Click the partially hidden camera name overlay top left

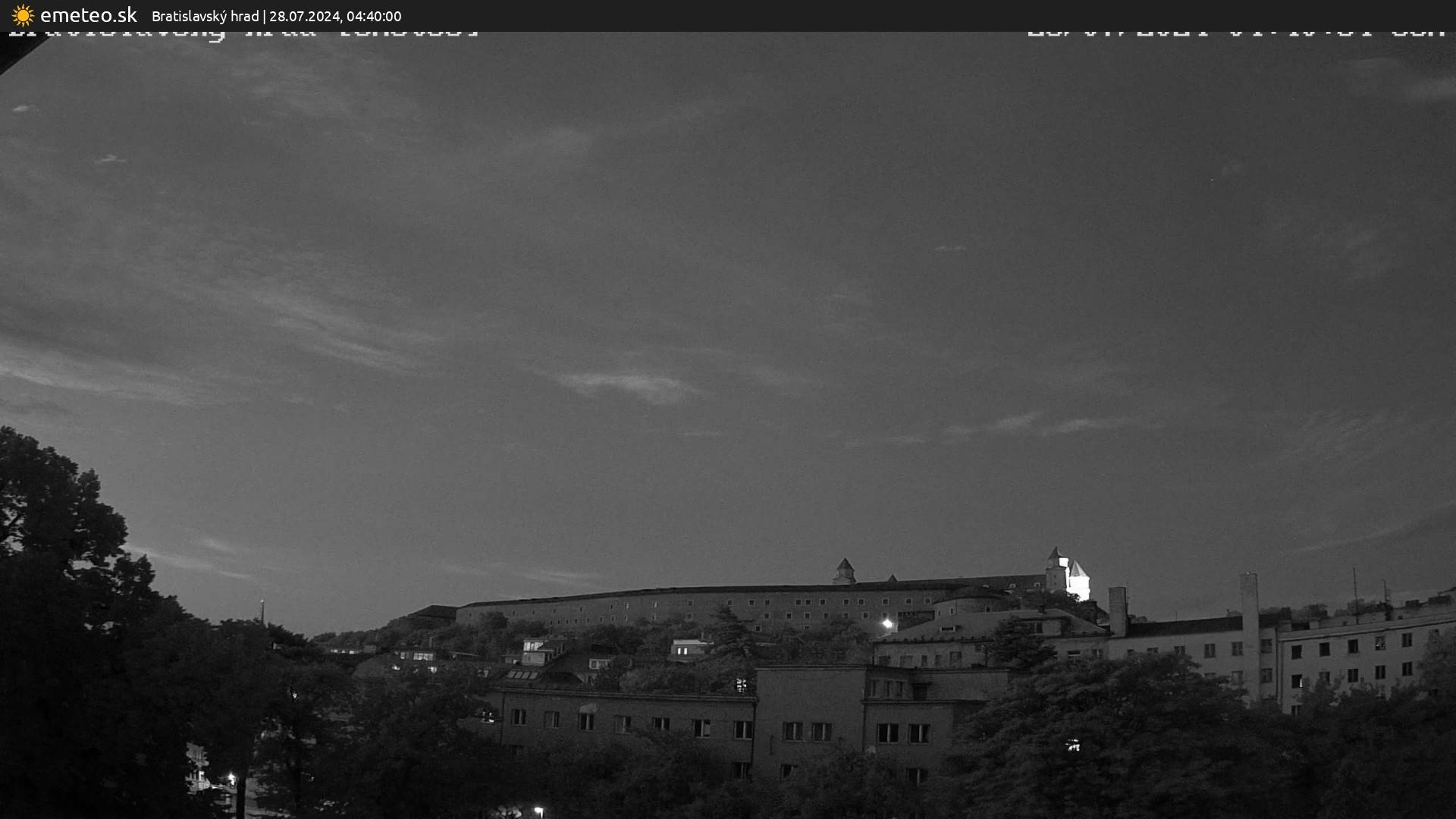[243, 33]
